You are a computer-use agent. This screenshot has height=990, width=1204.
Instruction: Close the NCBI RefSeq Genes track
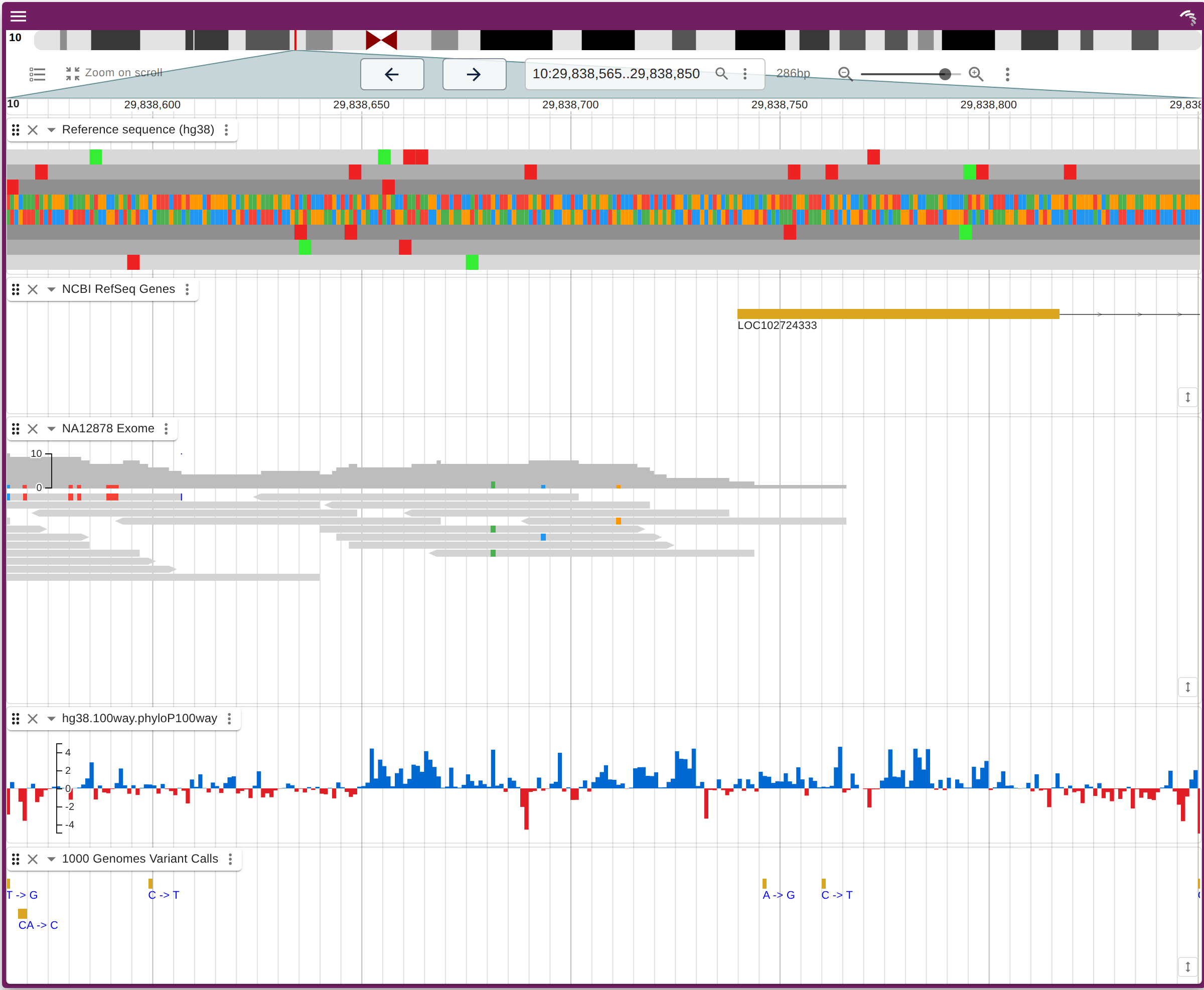pyautogui.click(x=33, y=290)
